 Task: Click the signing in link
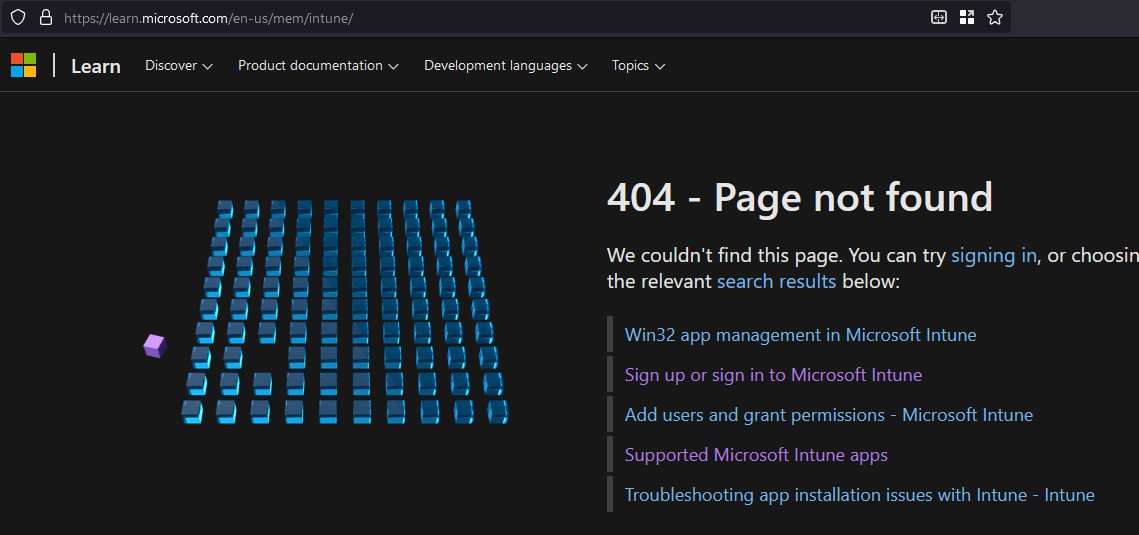point(994,256)
